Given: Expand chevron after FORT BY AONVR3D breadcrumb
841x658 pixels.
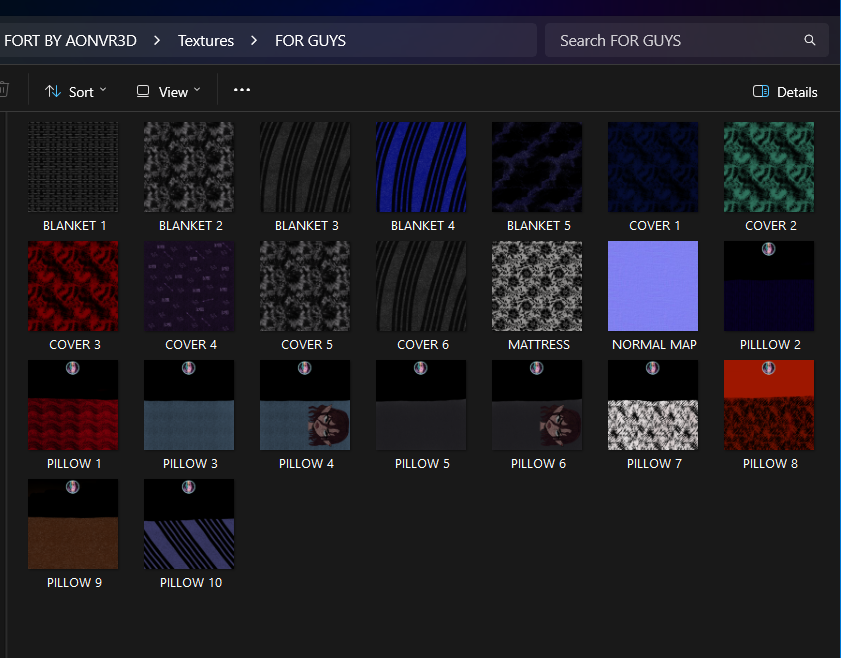Looking at the screenshot, I should tap(158, 41).
